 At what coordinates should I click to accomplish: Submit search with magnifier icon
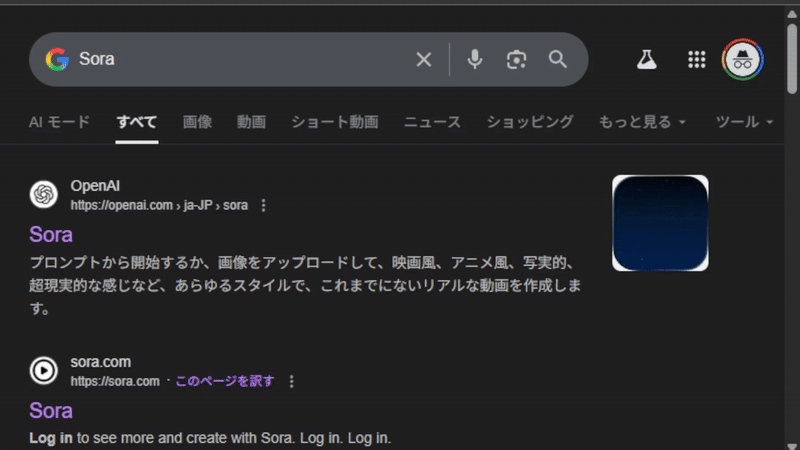(x=558, y=60)
